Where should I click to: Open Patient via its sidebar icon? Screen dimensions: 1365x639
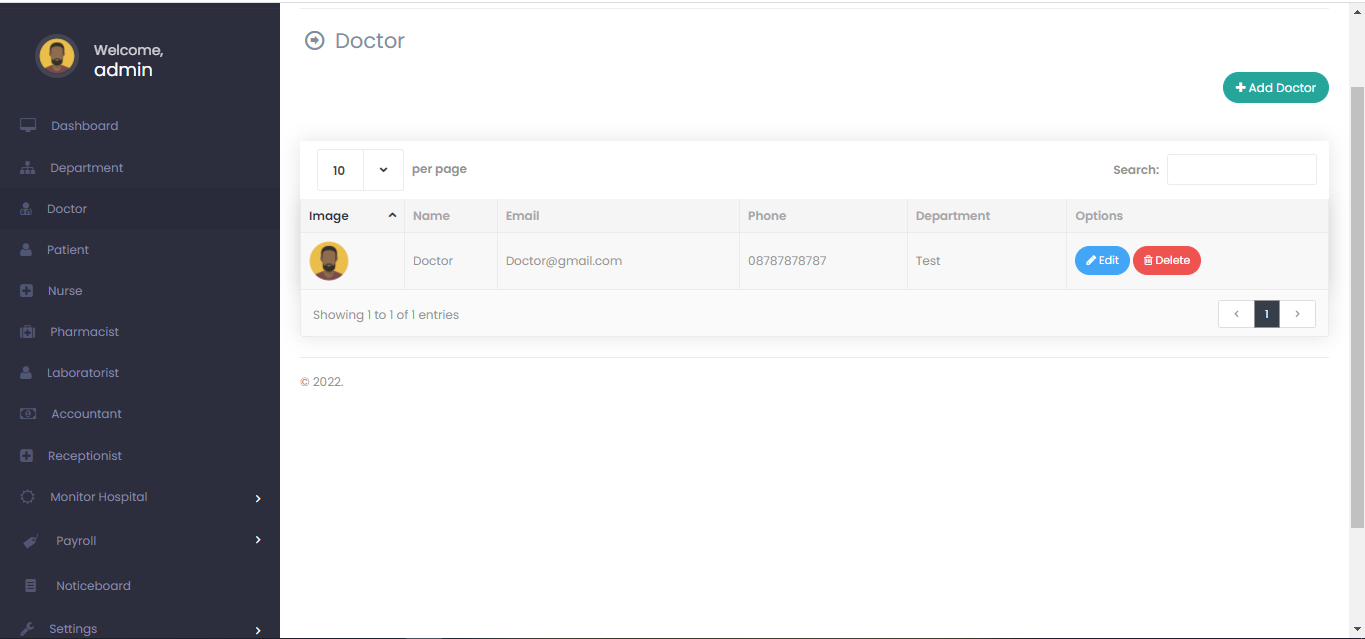point(26,249)
